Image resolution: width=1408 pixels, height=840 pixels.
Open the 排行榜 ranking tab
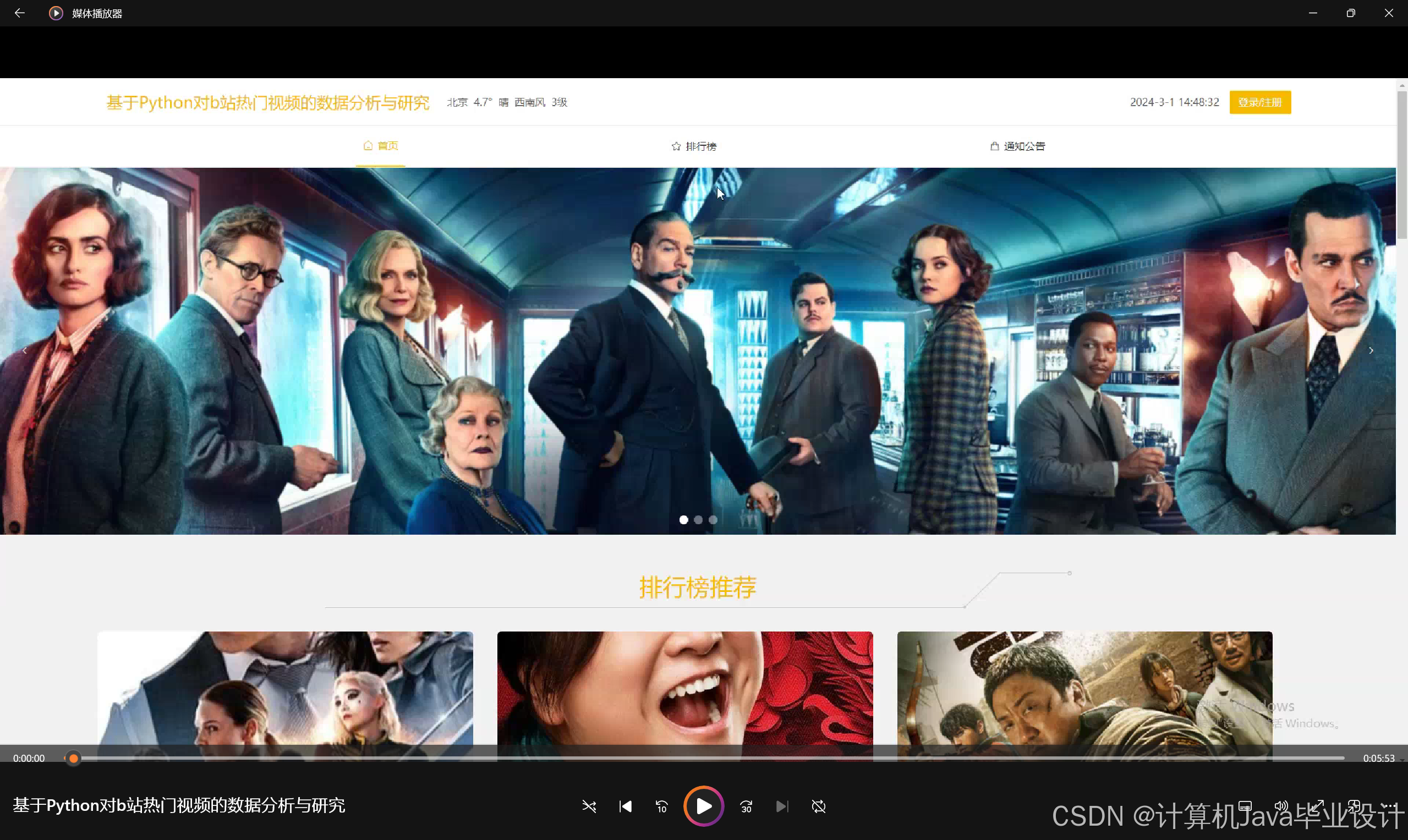coord(694,147)
